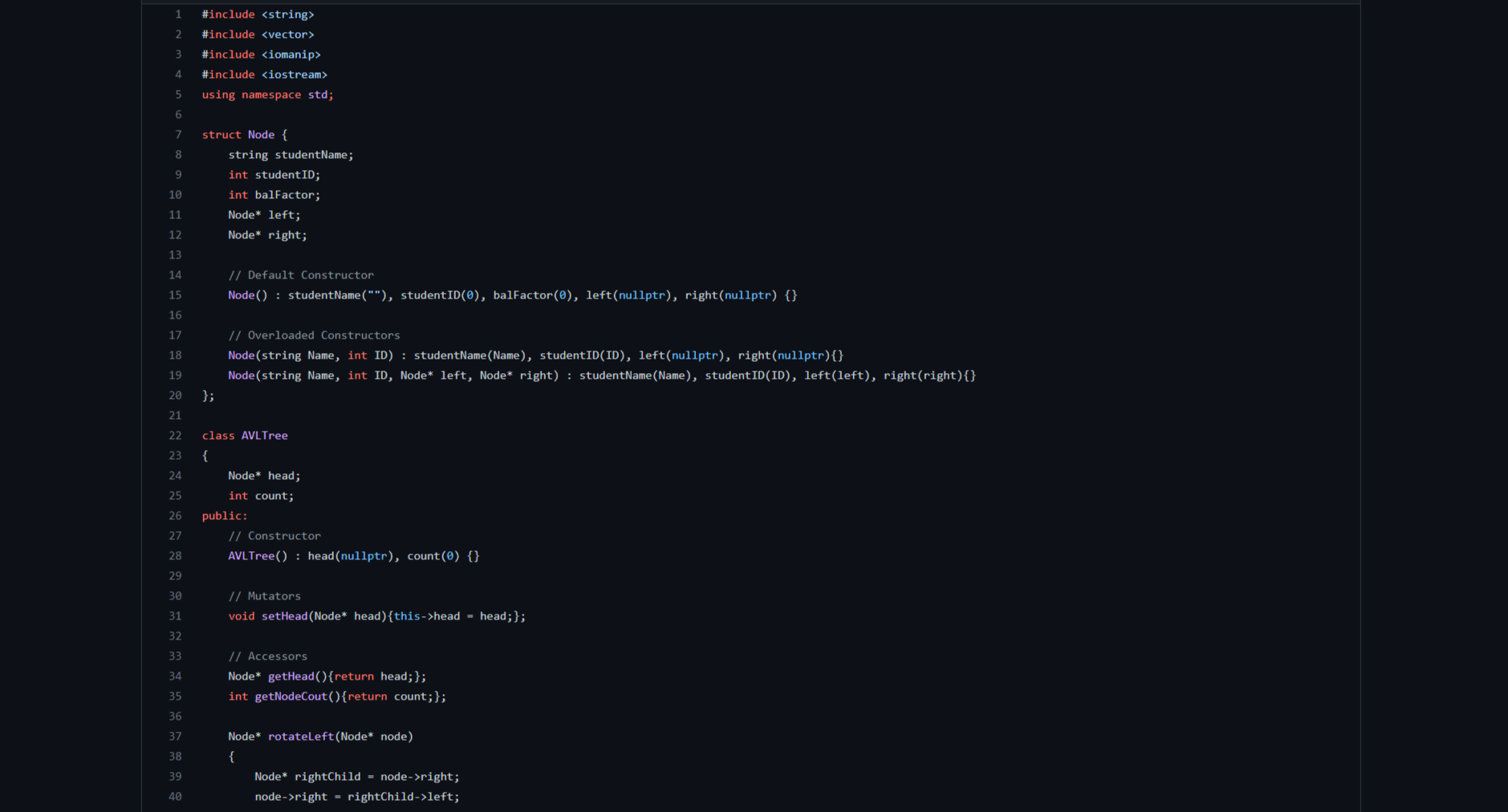Click 'Node* head;' member line

click(264, 476)
